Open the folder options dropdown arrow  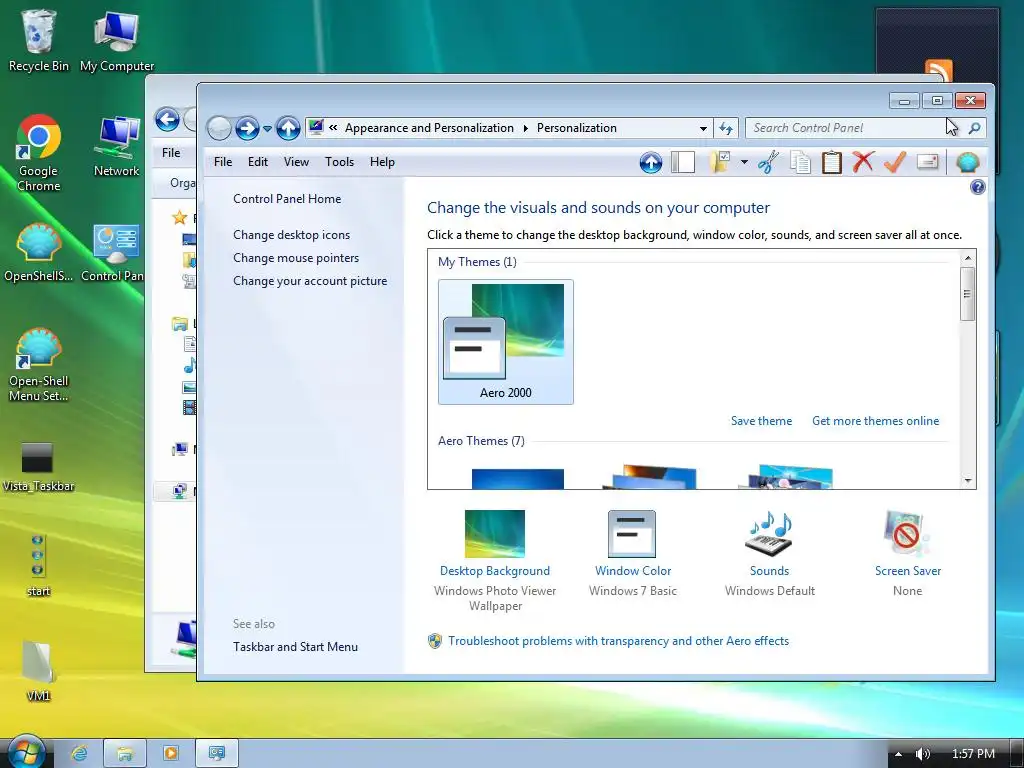coord(744,162)
